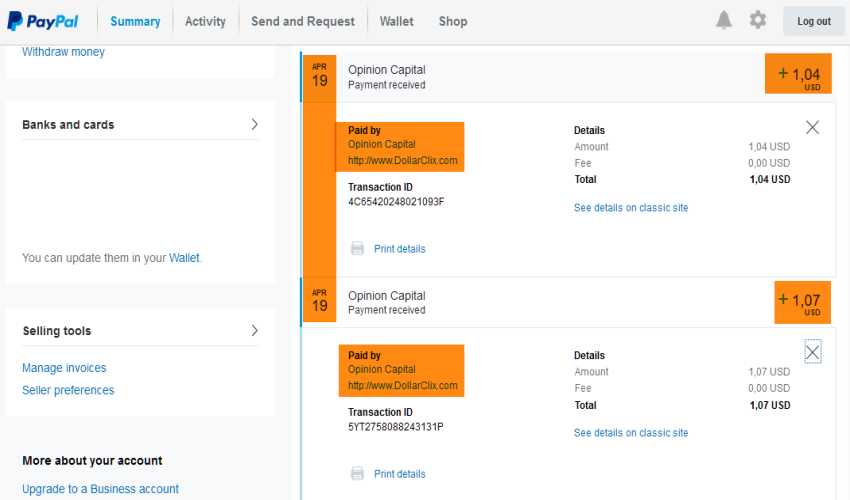850x500 pixels.
Task: Click Opinion Capital title of the 1,04 payment
Action: (387, 70)
